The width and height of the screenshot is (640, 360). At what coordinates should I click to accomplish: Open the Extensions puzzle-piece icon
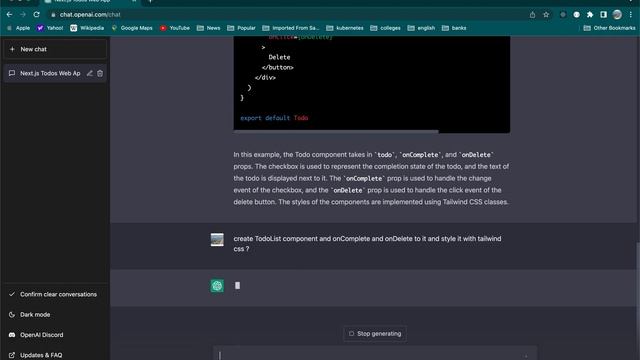pyautogui.click(x=590, y=15)
